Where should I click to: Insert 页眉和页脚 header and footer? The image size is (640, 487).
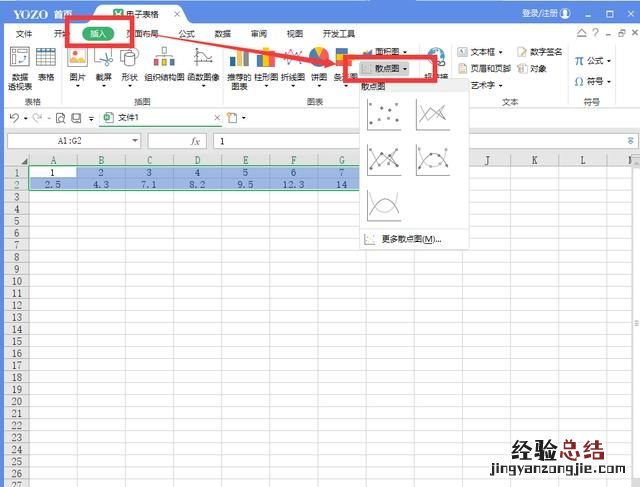pos(484,68)
